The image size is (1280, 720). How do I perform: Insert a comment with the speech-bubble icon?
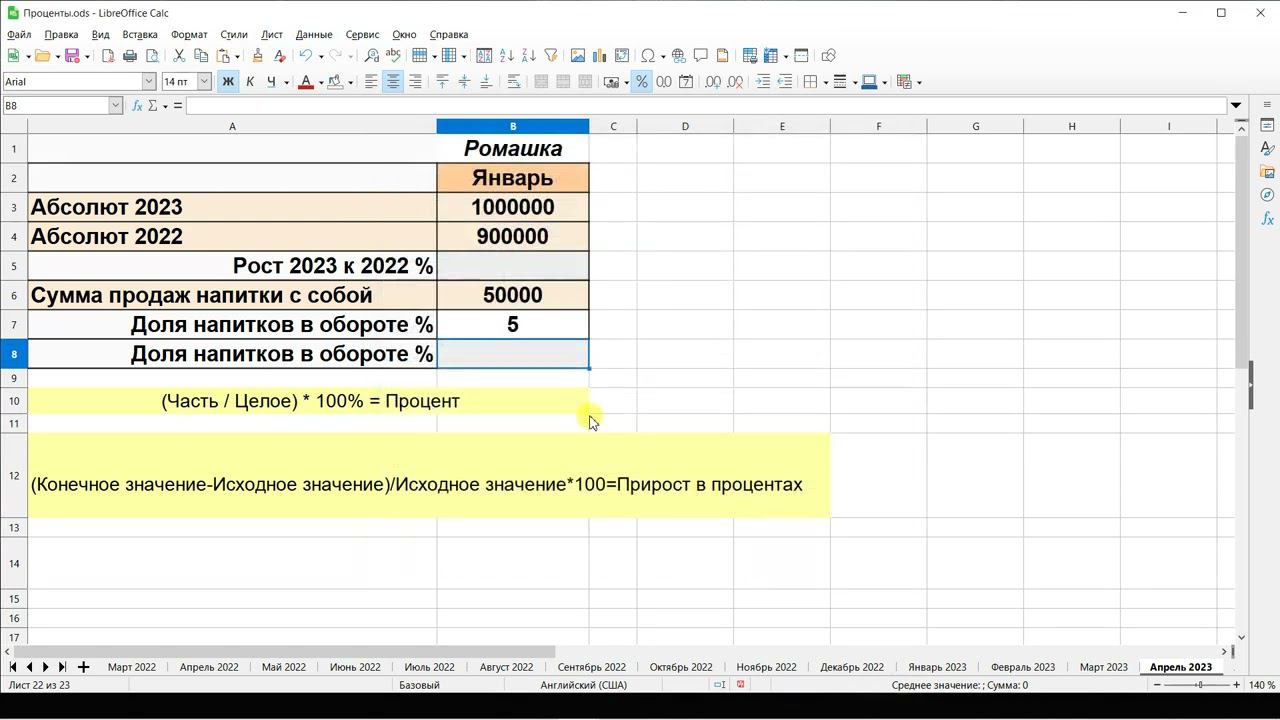click(700, 56)
